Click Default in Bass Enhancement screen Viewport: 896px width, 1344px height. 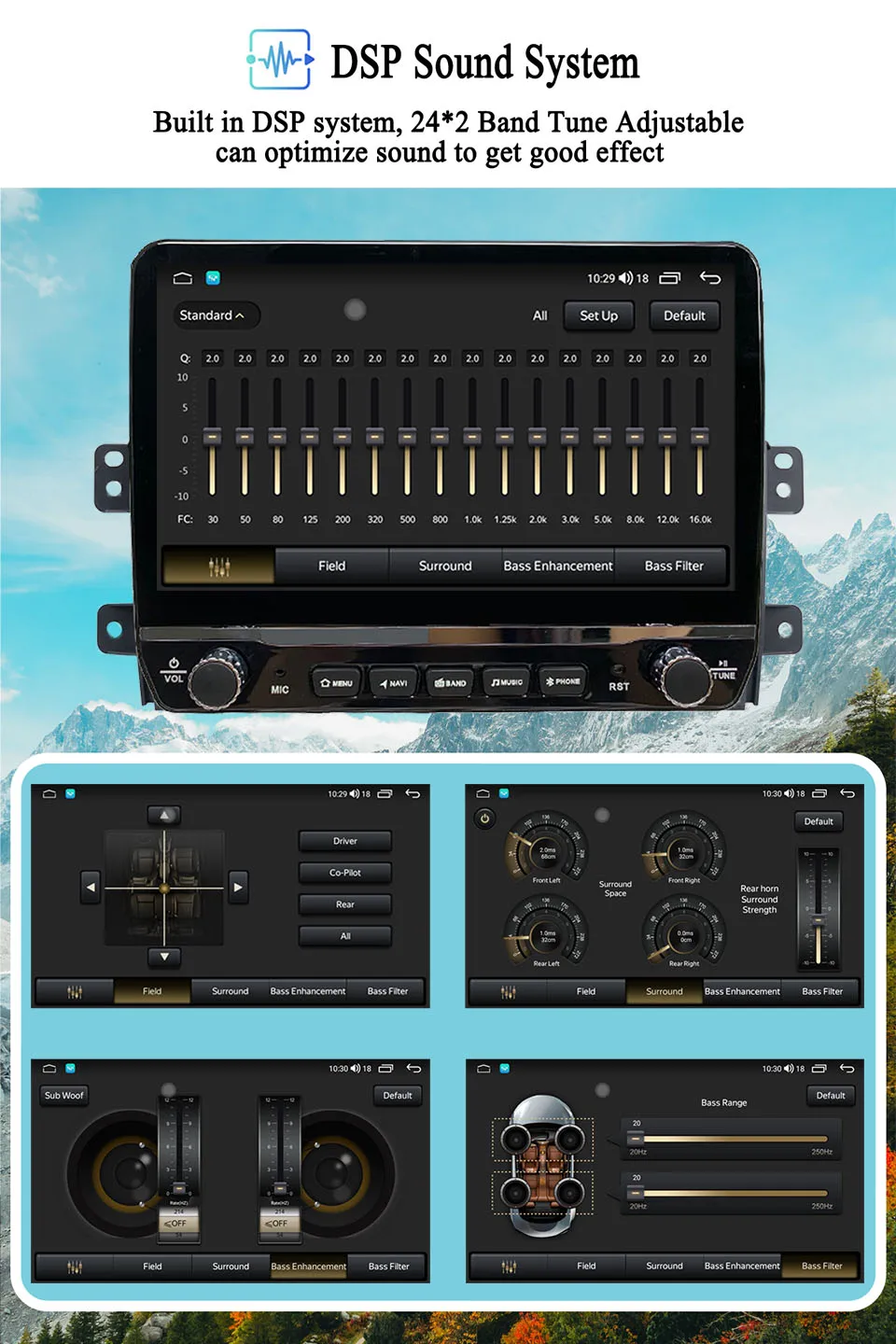(x=398, y=1096)
